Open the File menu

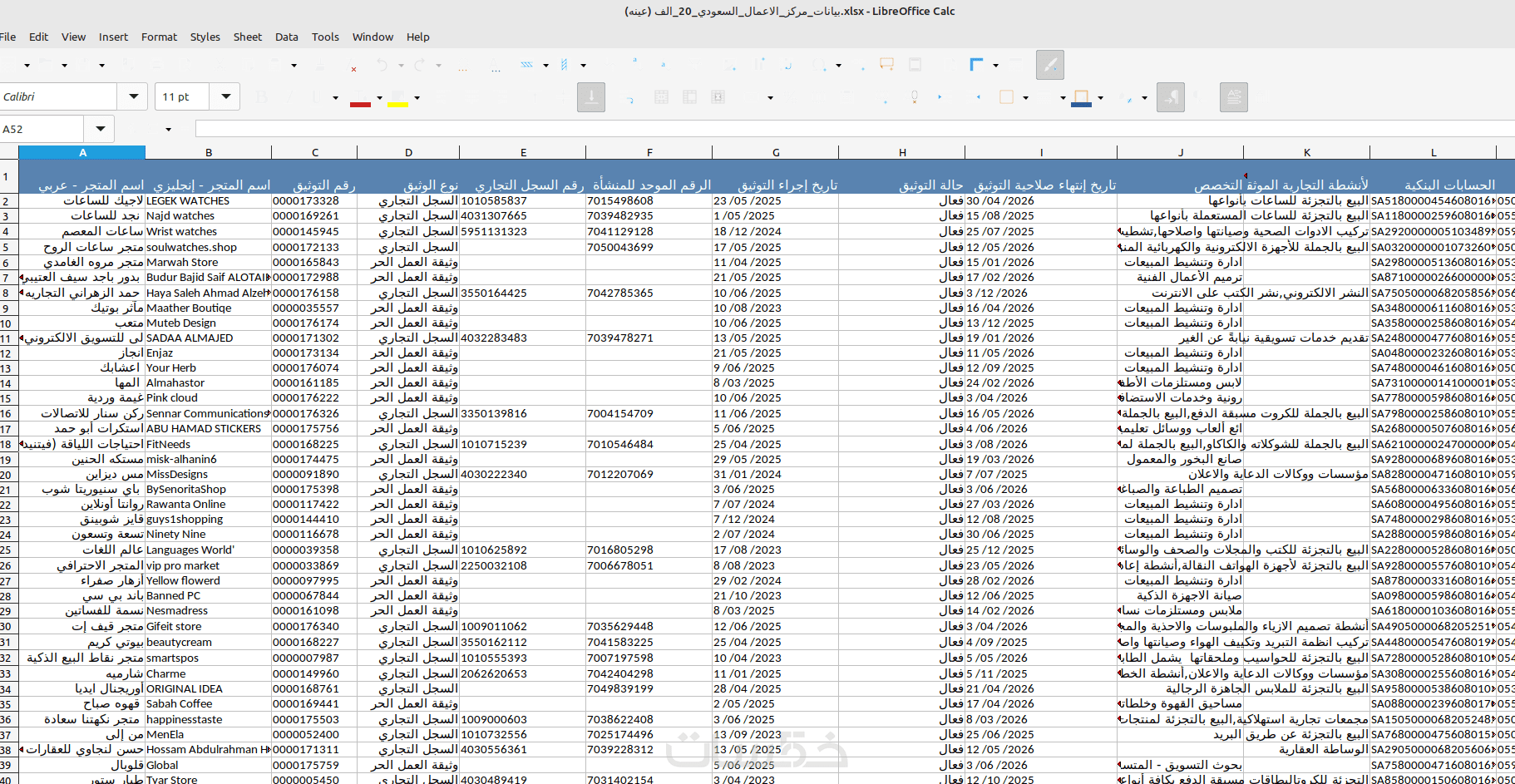point(8,37)
